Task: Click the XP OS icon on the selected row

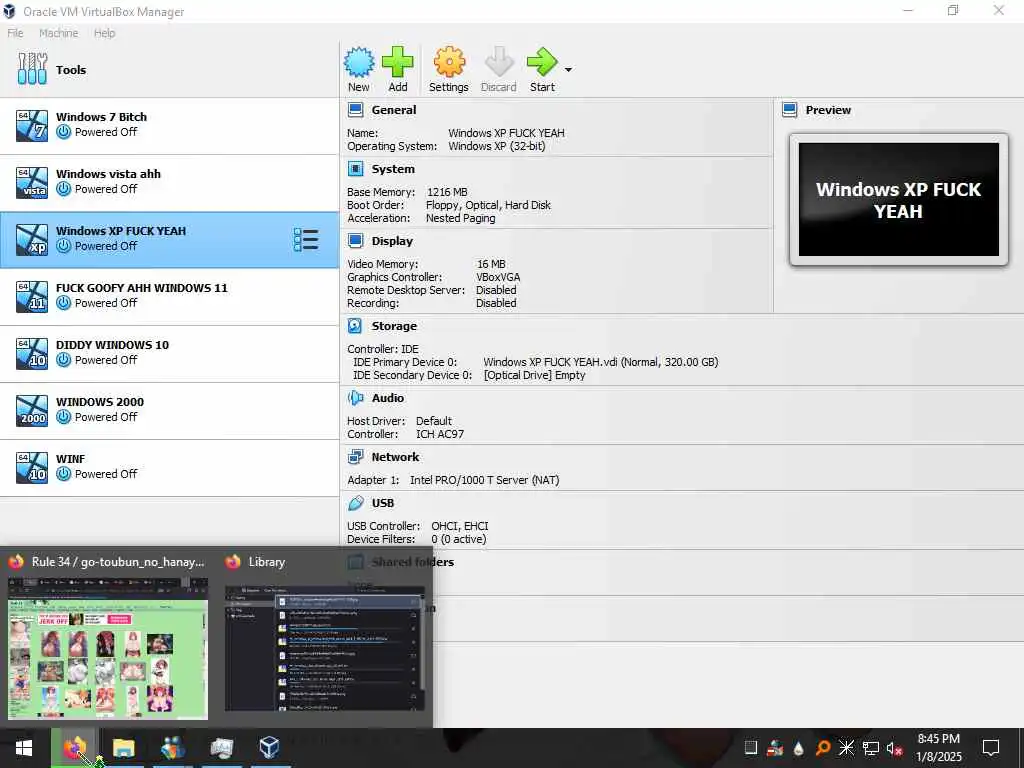Action: point(32,240)
